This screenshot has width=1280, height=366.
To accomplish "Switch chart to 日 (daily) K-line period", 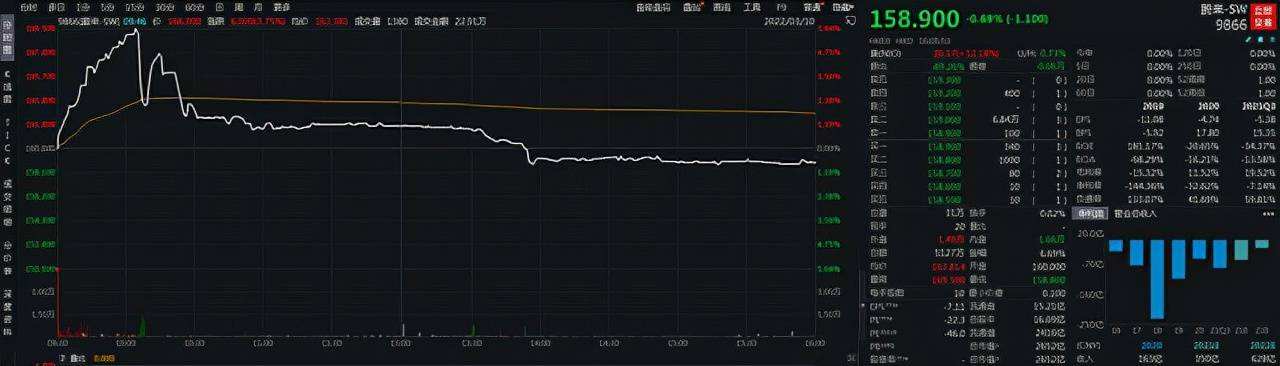I will (x=220, y=7).
